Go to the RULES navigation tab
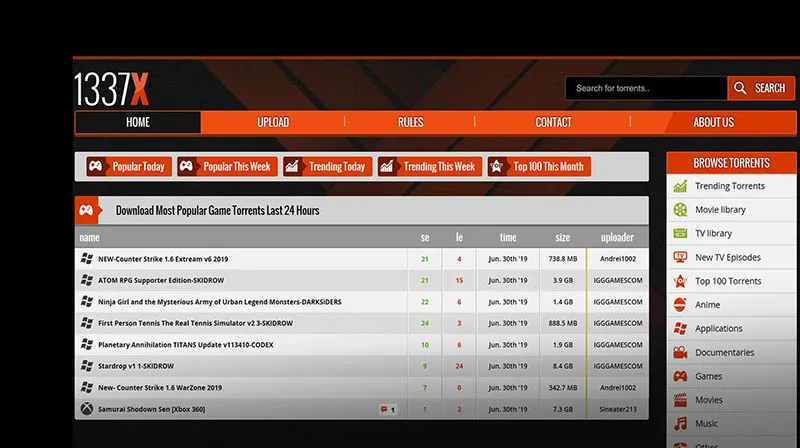The image size is (800, 448). [x=410, y=122]
